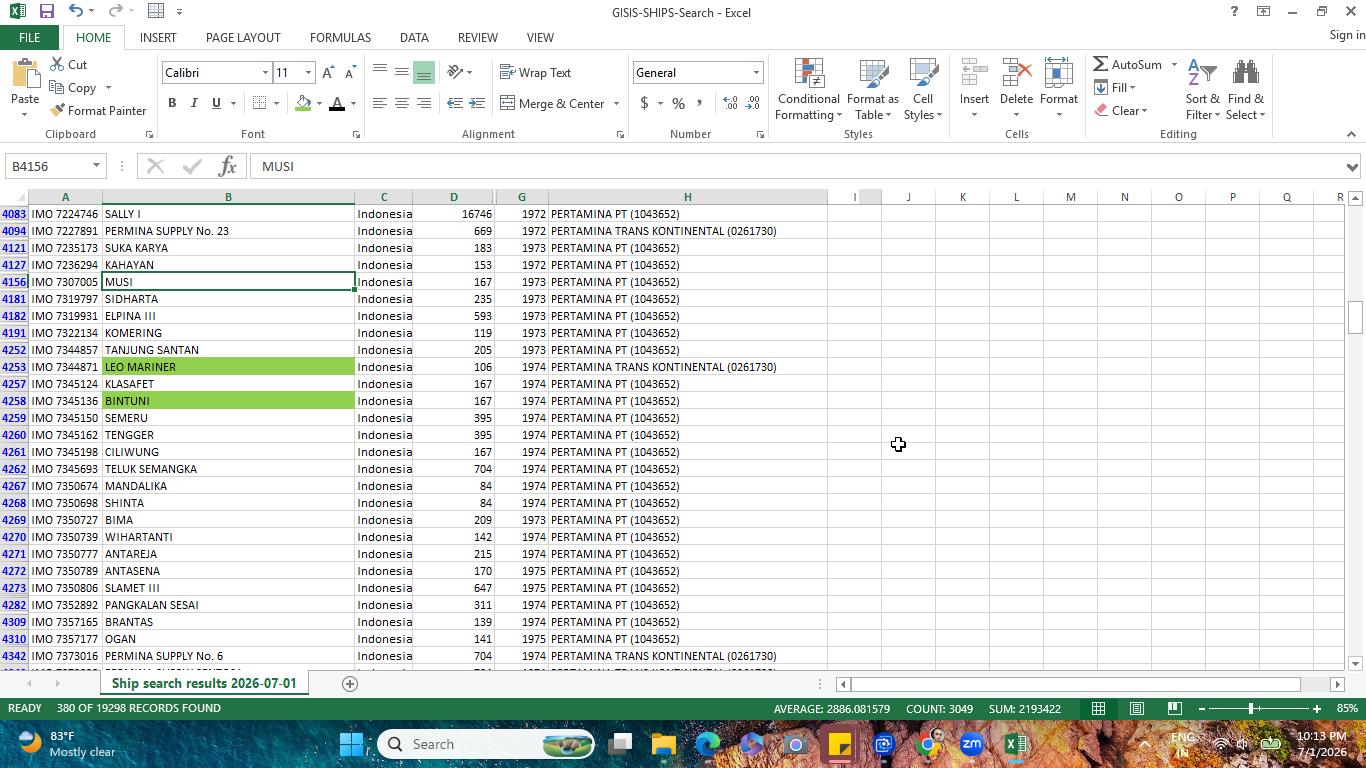Open the FILE tab
This screenshot has width=1366, height=768.
point(29,38)
